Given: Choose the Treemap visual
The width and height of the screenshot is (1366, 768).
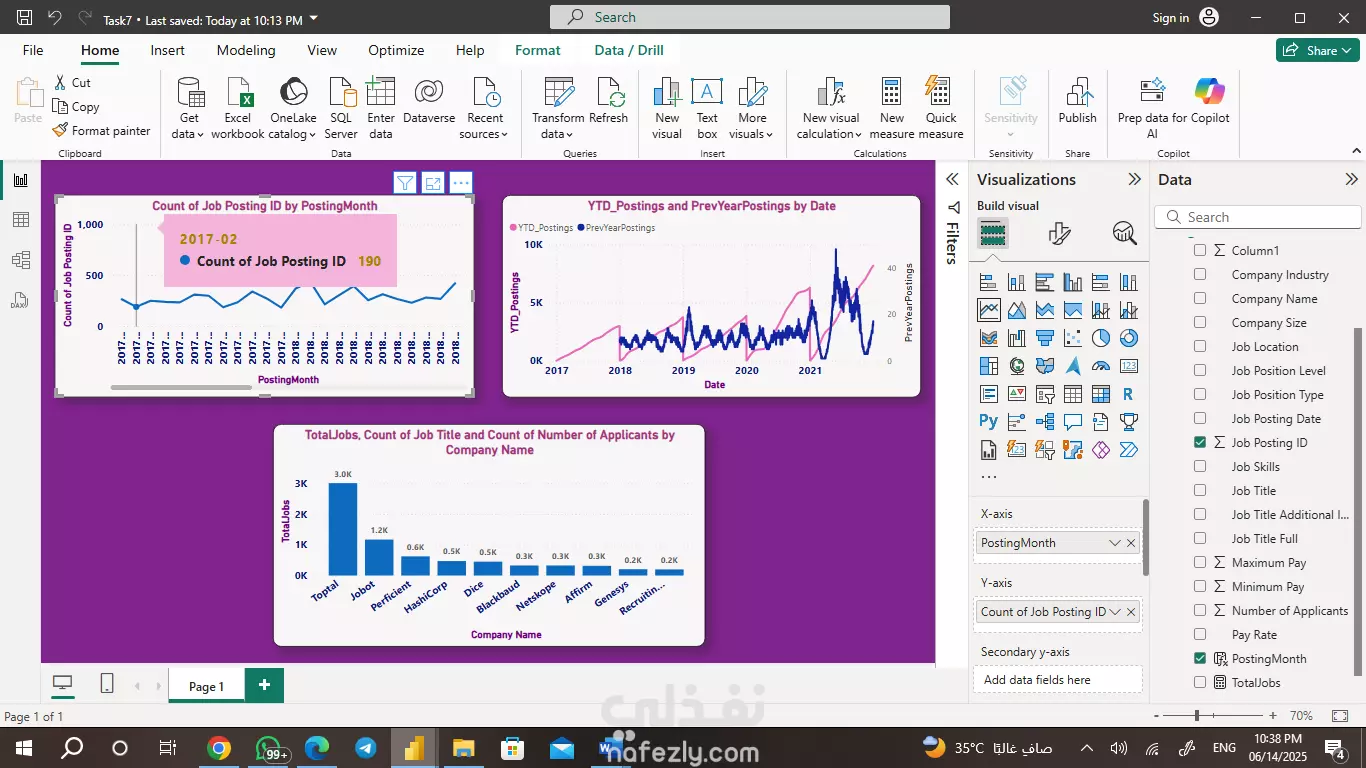Looking at the screenshot, I should [x=989, y=366].
